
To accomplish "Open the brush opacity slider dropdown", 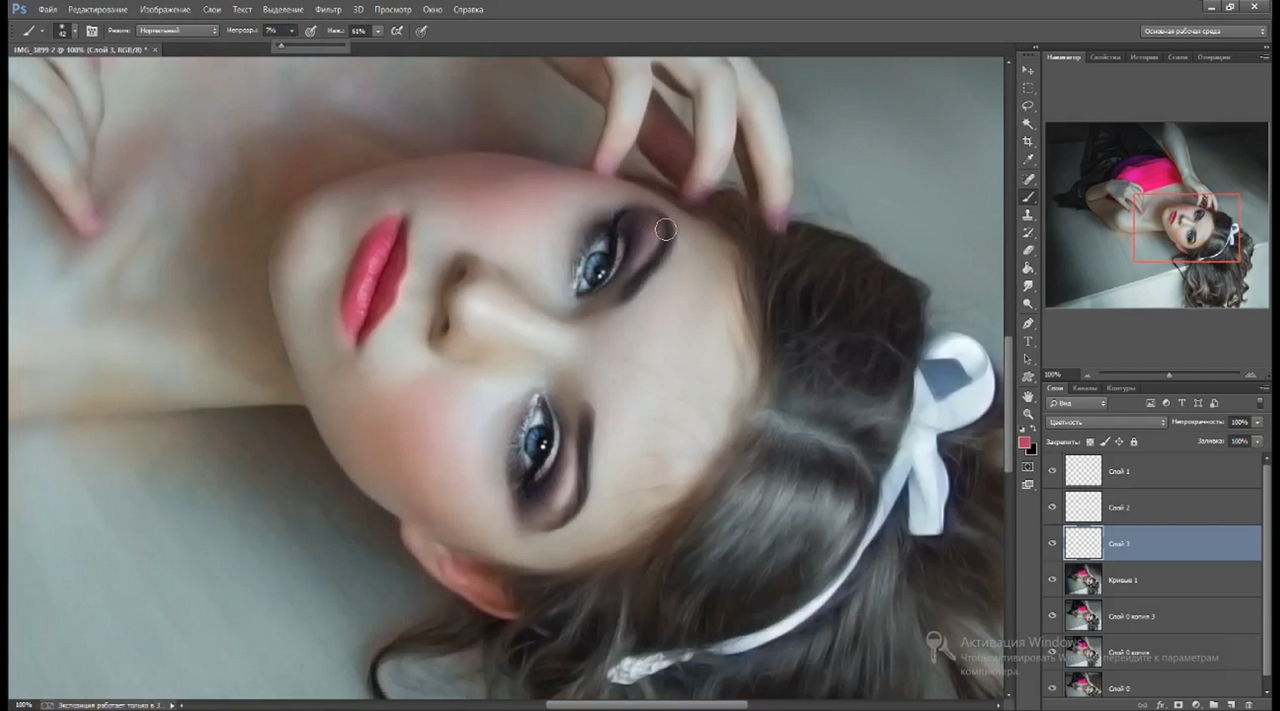I will (292, 31).
